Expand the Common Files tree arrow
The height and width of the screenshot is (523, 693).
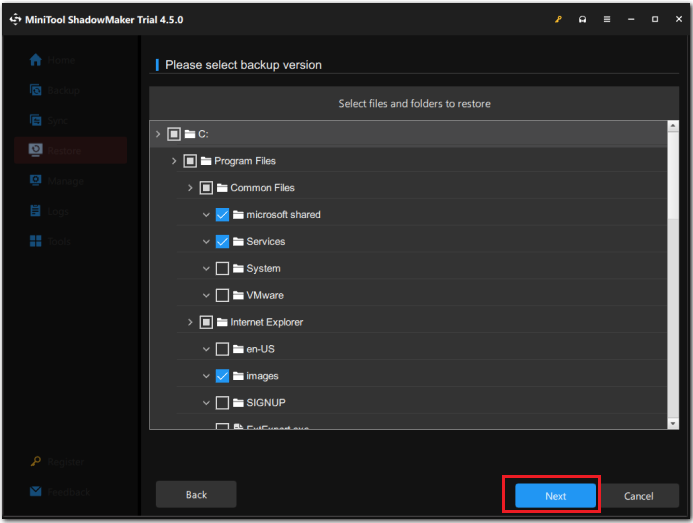(x=190, y=188)
